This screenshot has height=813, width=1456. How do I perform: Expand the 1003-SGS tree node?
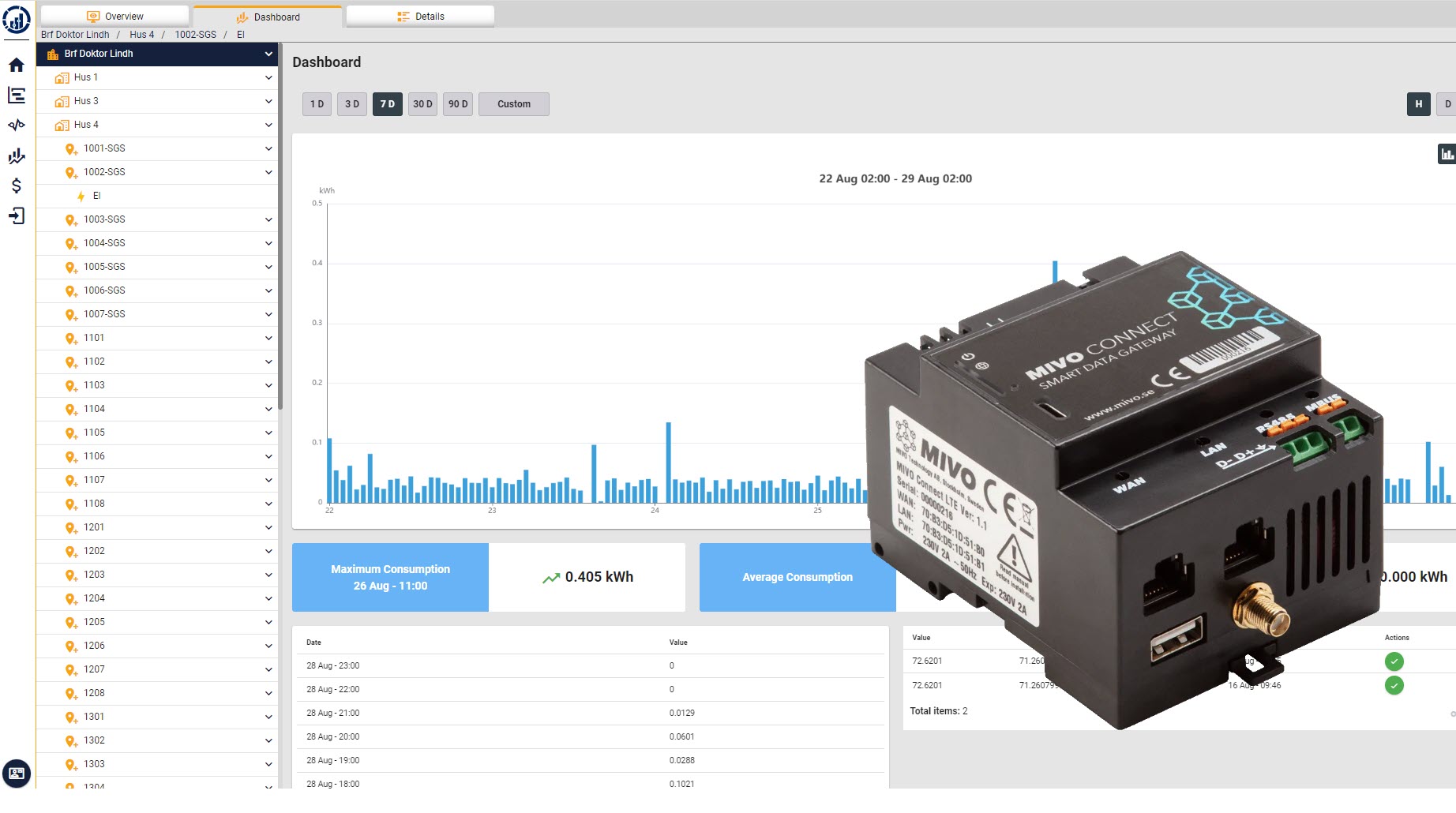(268, 219)
